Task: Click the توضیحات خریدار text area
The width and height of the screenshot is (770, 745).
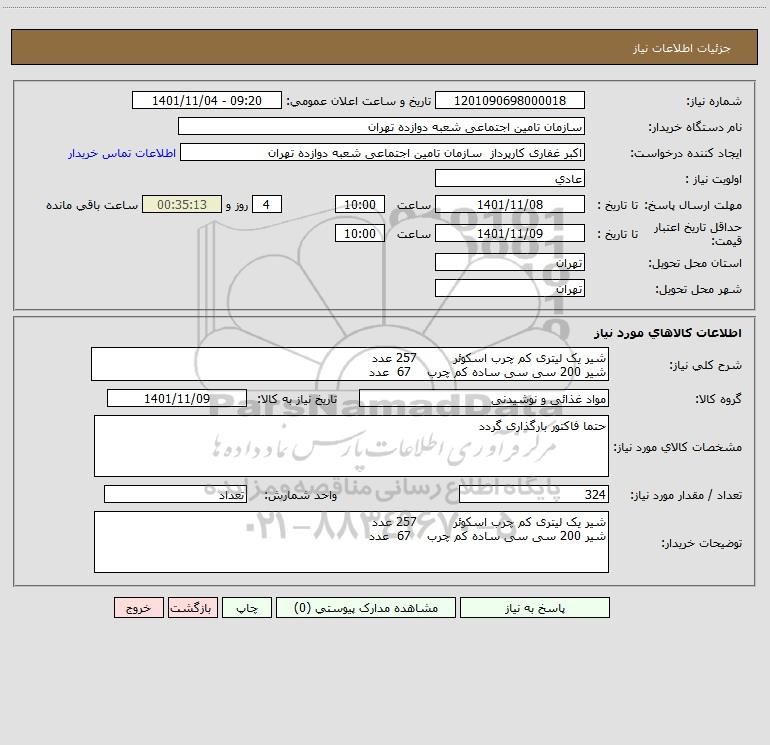Action: [x=351, y=542]
